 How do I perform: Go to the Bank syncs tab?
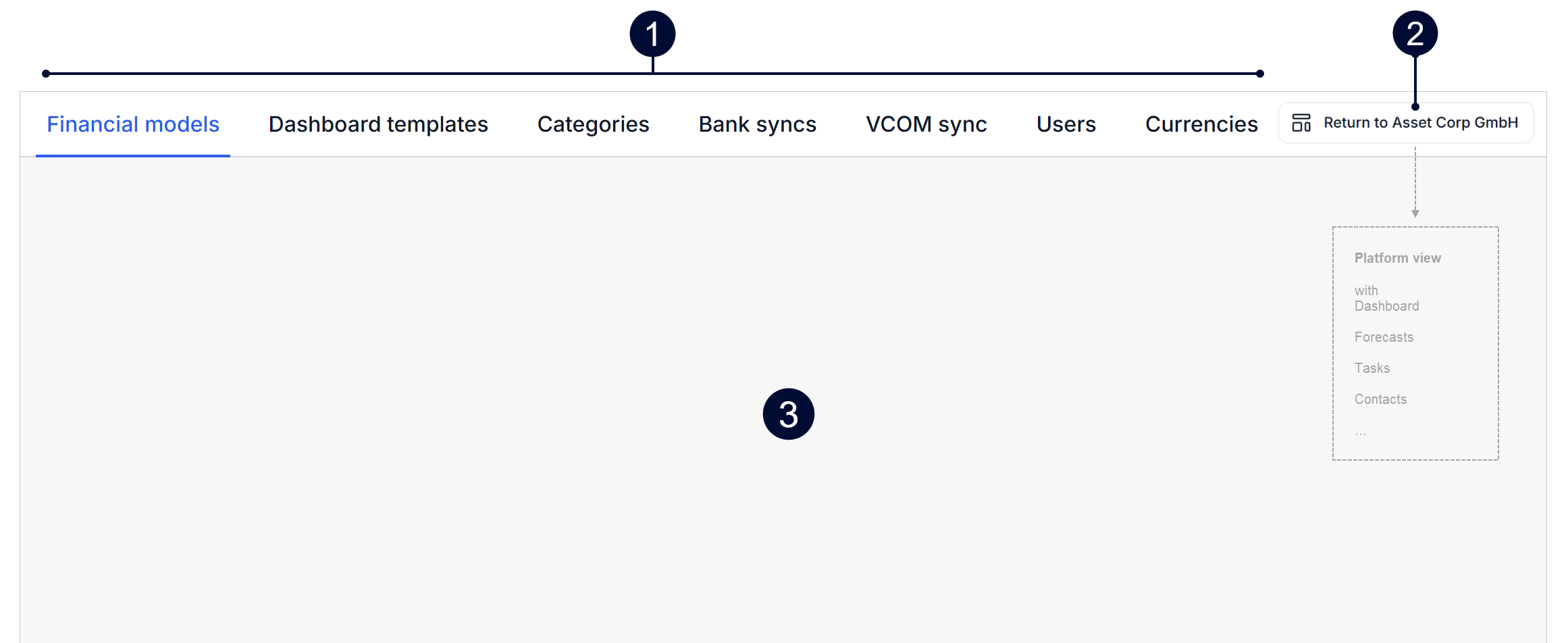pos(757,124)
